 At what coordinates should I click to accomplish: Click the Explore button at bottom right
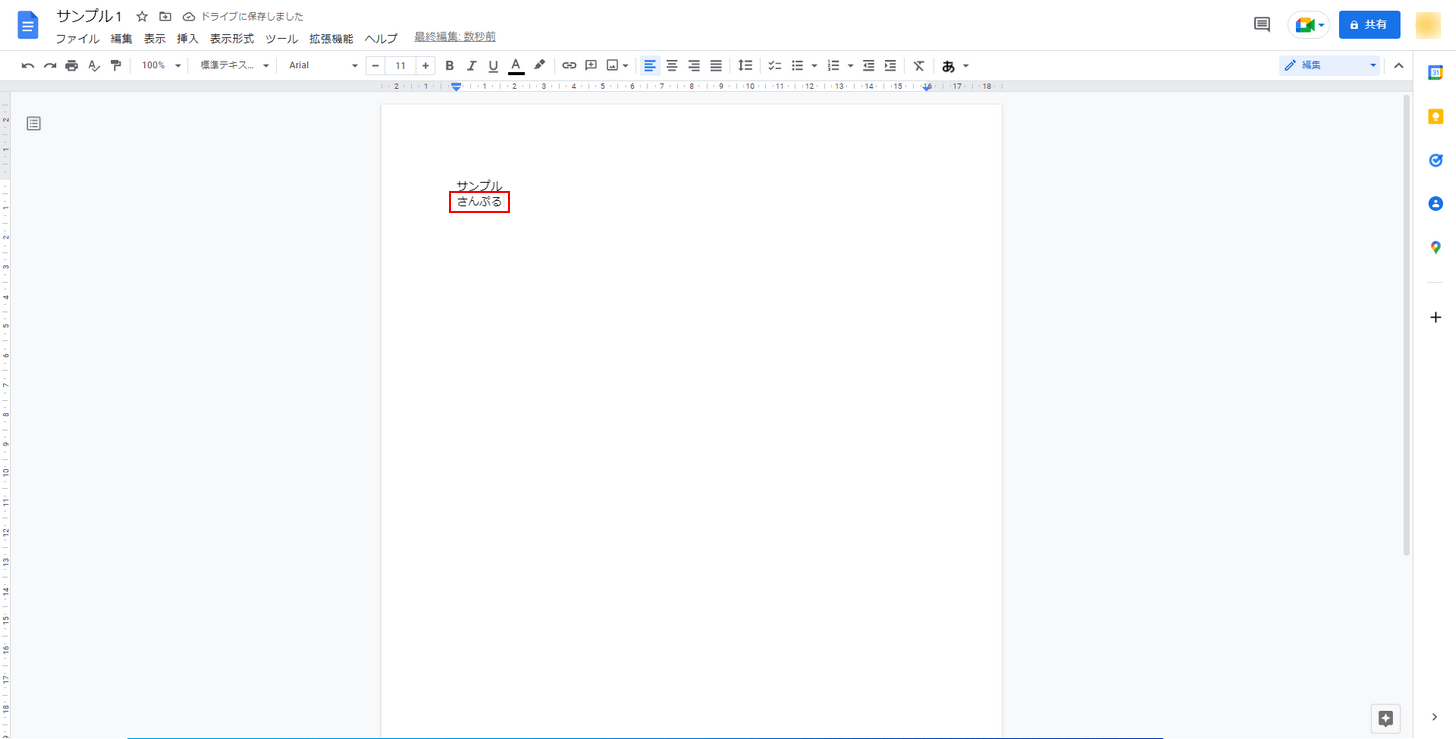click(1385, 718)
